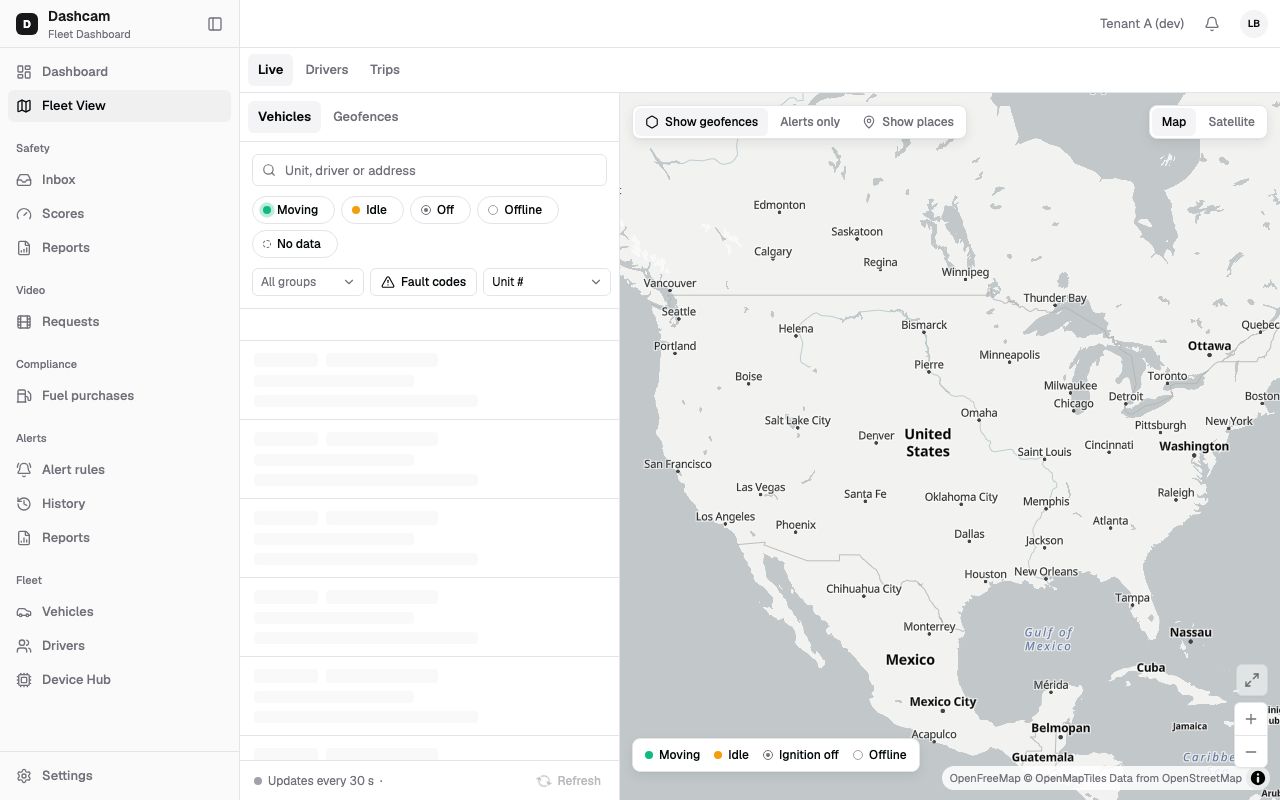Open notifications bell
The height and width of the screenshot is (800, 1280).
[1212, 24]
